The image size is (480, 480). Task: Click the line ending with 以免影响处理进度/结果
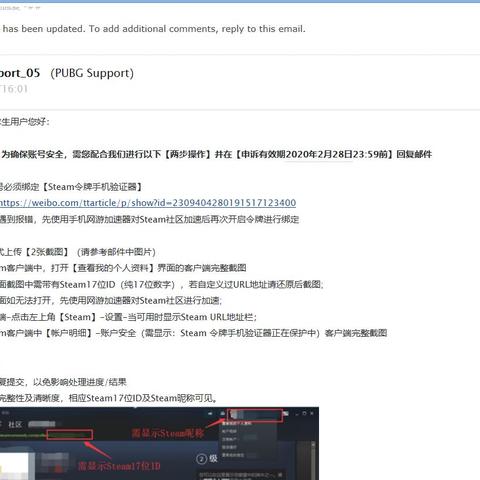pyautogui.click(x=63, y=382)
